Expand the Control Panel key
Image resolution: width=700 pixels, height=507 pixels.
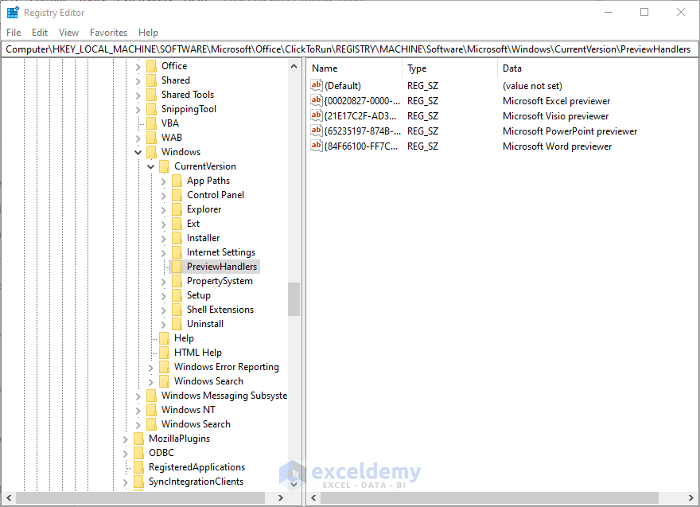point(163,195)
